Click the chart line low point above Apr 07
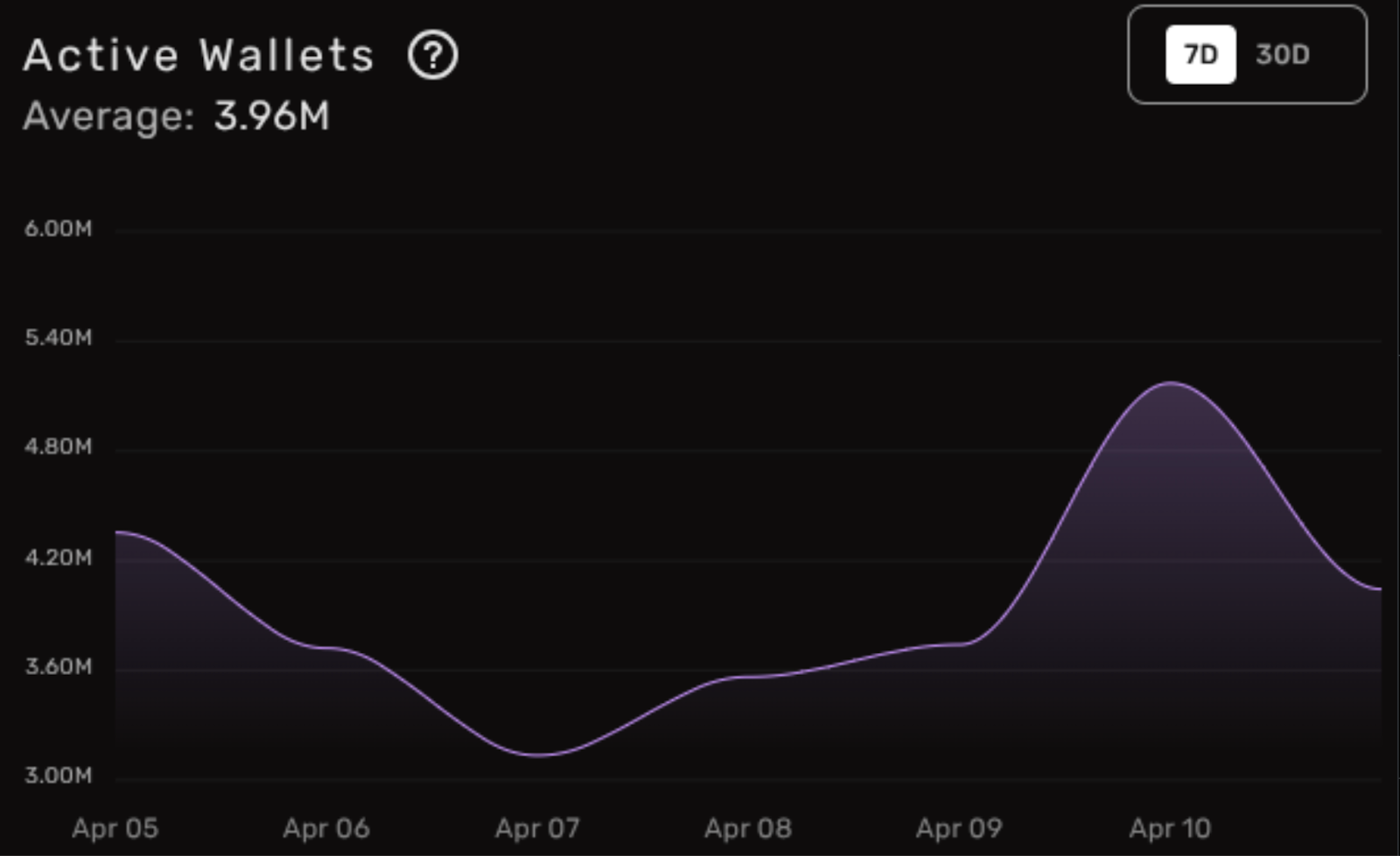The height and width of the screenshot is (856, 1400). coord(537,754)
